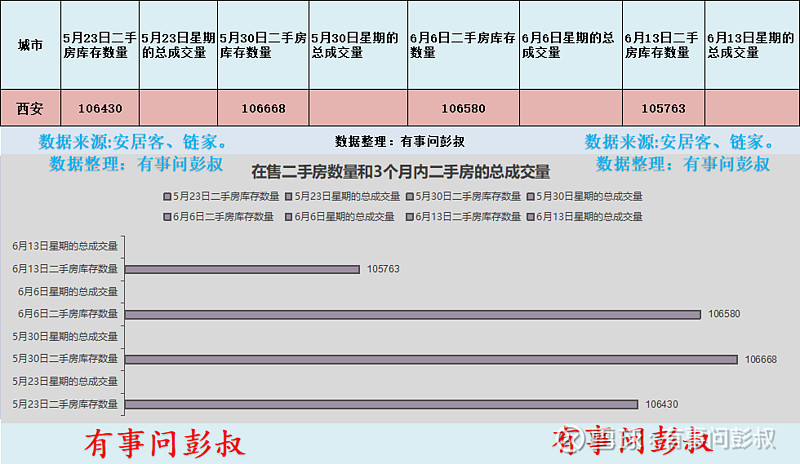Click table cell with value 106430

[x=100, y=108]
